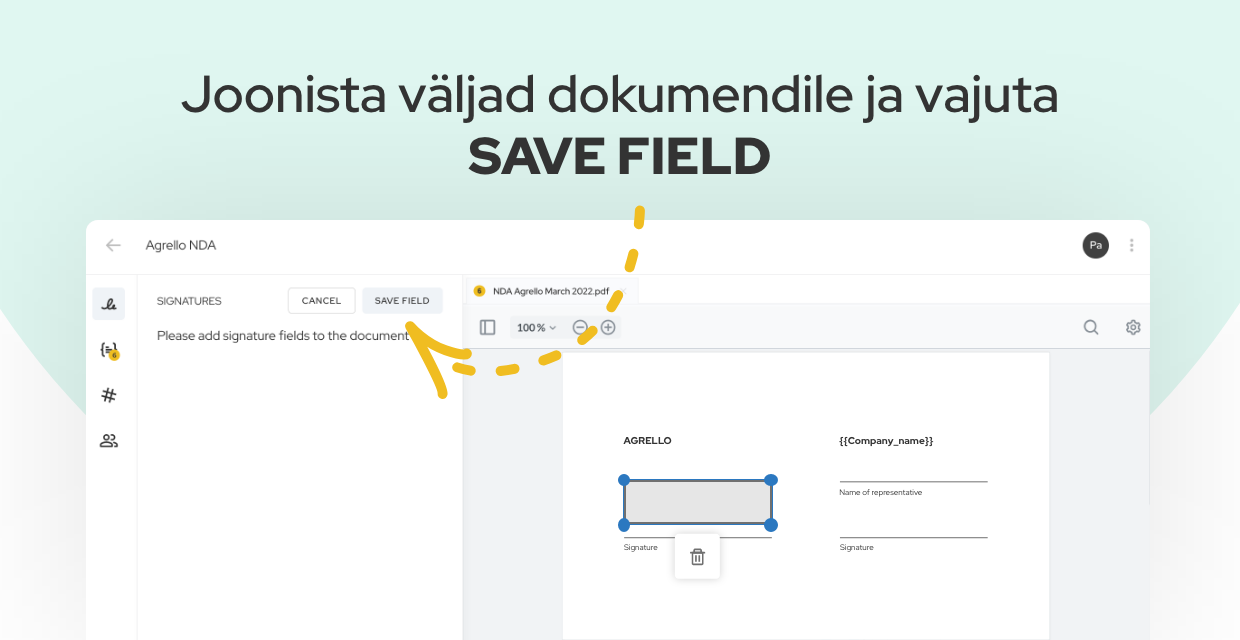Click the Agrello NDA document title
Viewport: 1240px width, 640px height.
(x=181, y=245)
